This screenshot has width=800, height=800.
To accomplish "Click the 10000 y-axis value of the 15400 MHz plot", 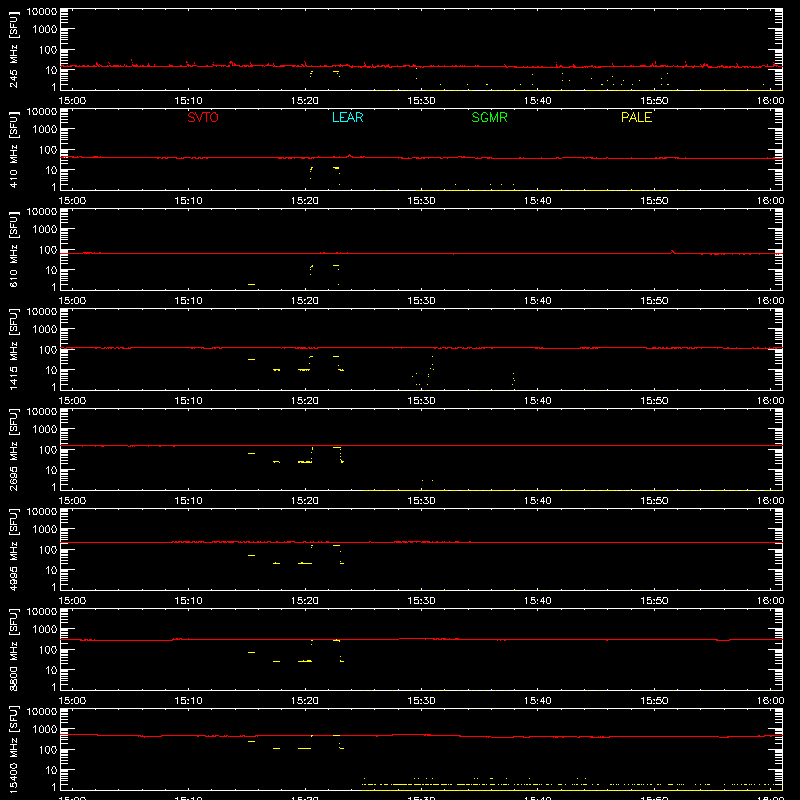I will [42, 712].
